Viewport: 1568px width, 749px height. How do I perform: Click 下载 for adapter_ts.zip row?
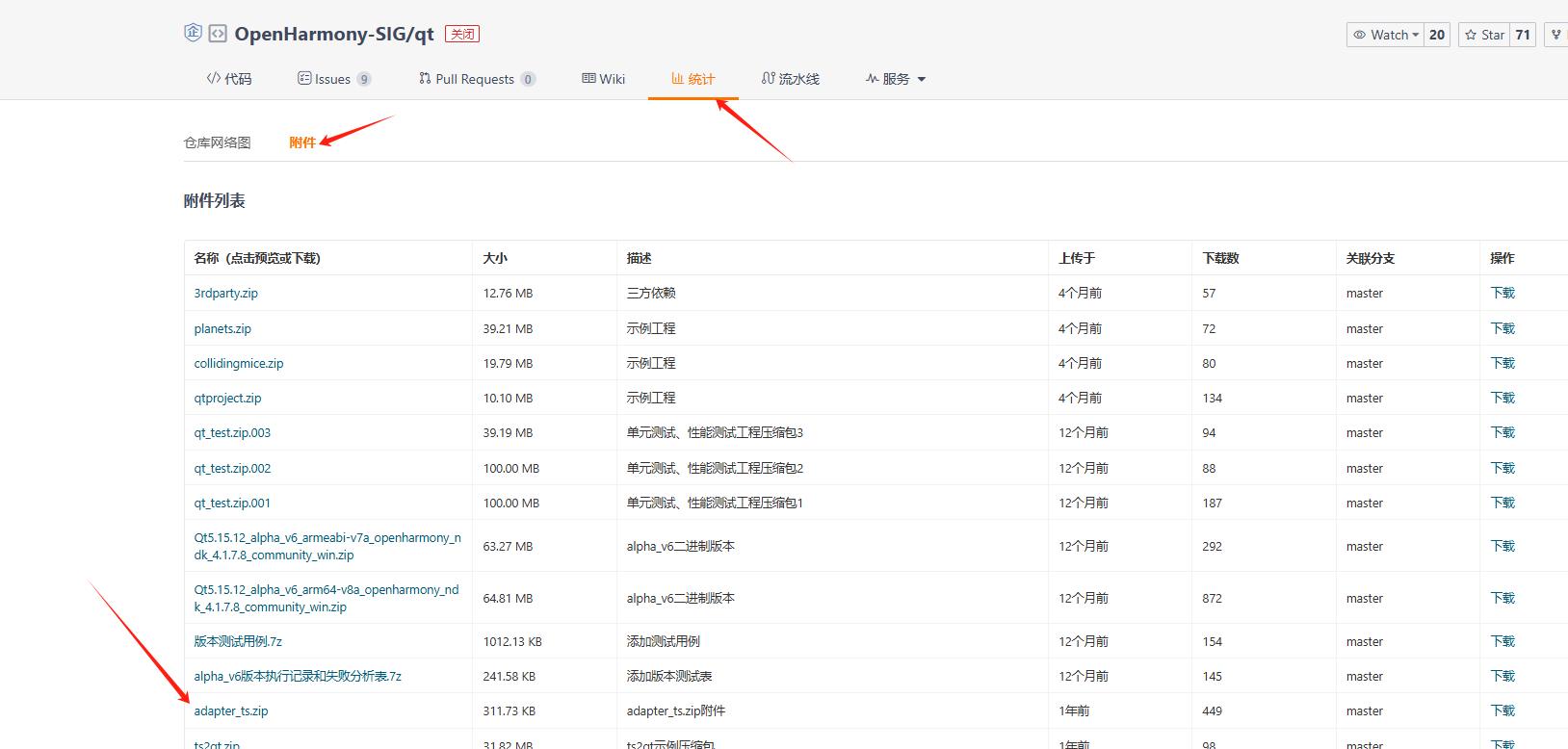click(1503, 710)
